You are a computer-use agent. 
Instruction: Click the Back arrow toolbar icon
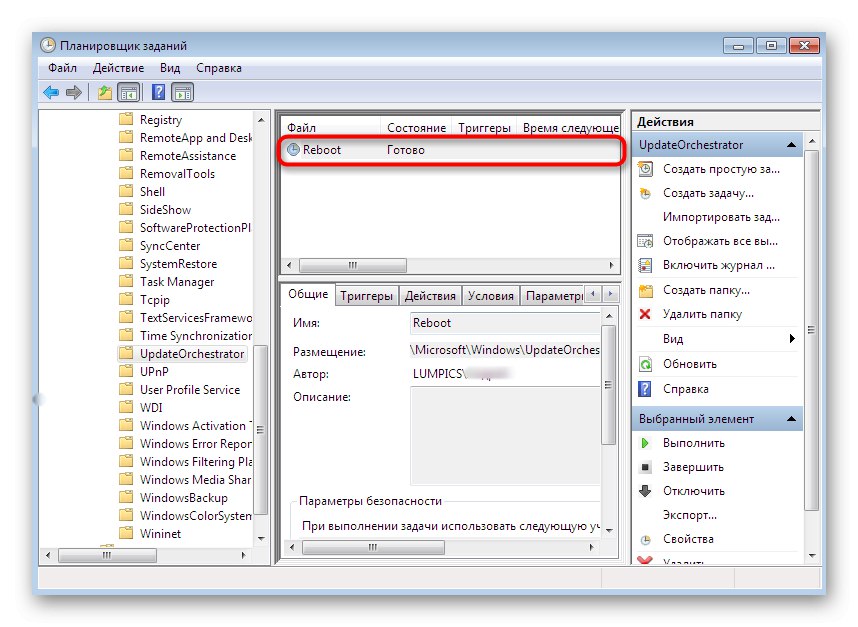[51, 92]
